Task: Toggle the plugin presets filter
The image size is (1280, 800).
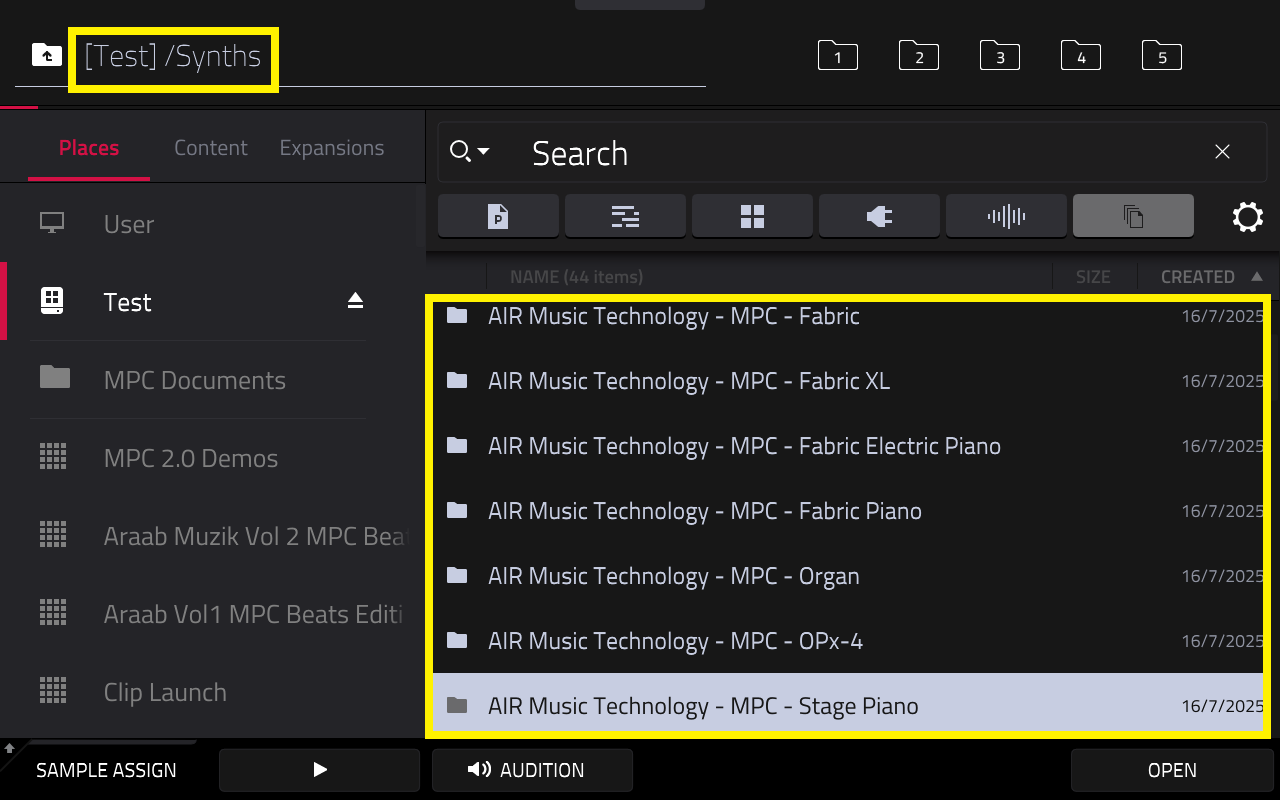Action: pos(879,216)
